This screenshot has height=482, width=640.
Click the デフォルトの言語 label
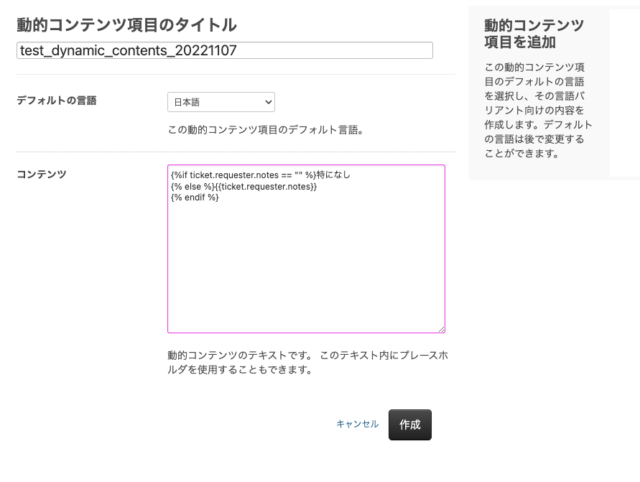pos(56,100)
